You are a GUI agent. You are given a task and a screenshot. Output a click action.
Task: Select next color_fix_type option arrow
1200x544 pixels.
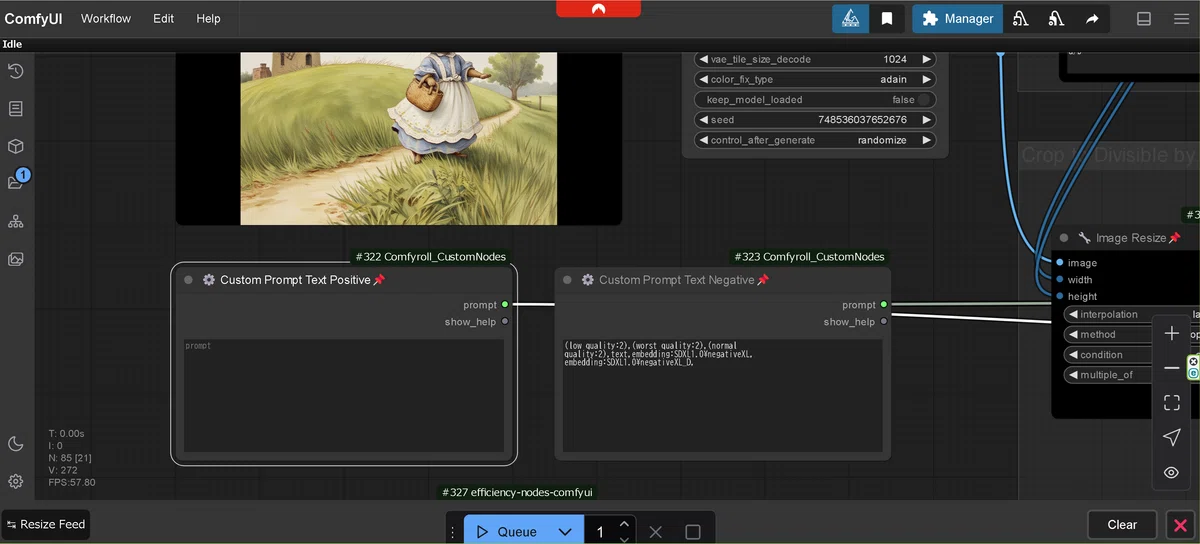pos(926,79)
